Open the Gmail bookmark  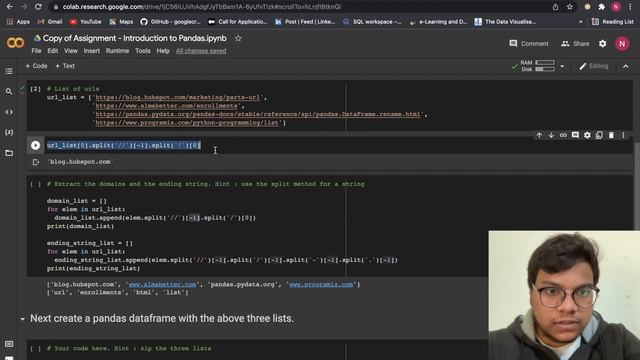click(x=50, y=22)
